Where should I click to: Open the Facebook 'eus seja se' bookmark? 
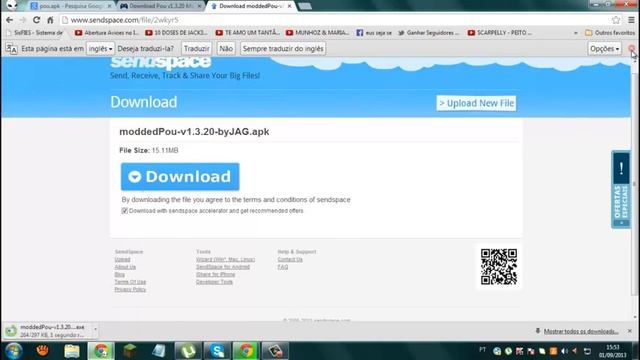point(374,33)
